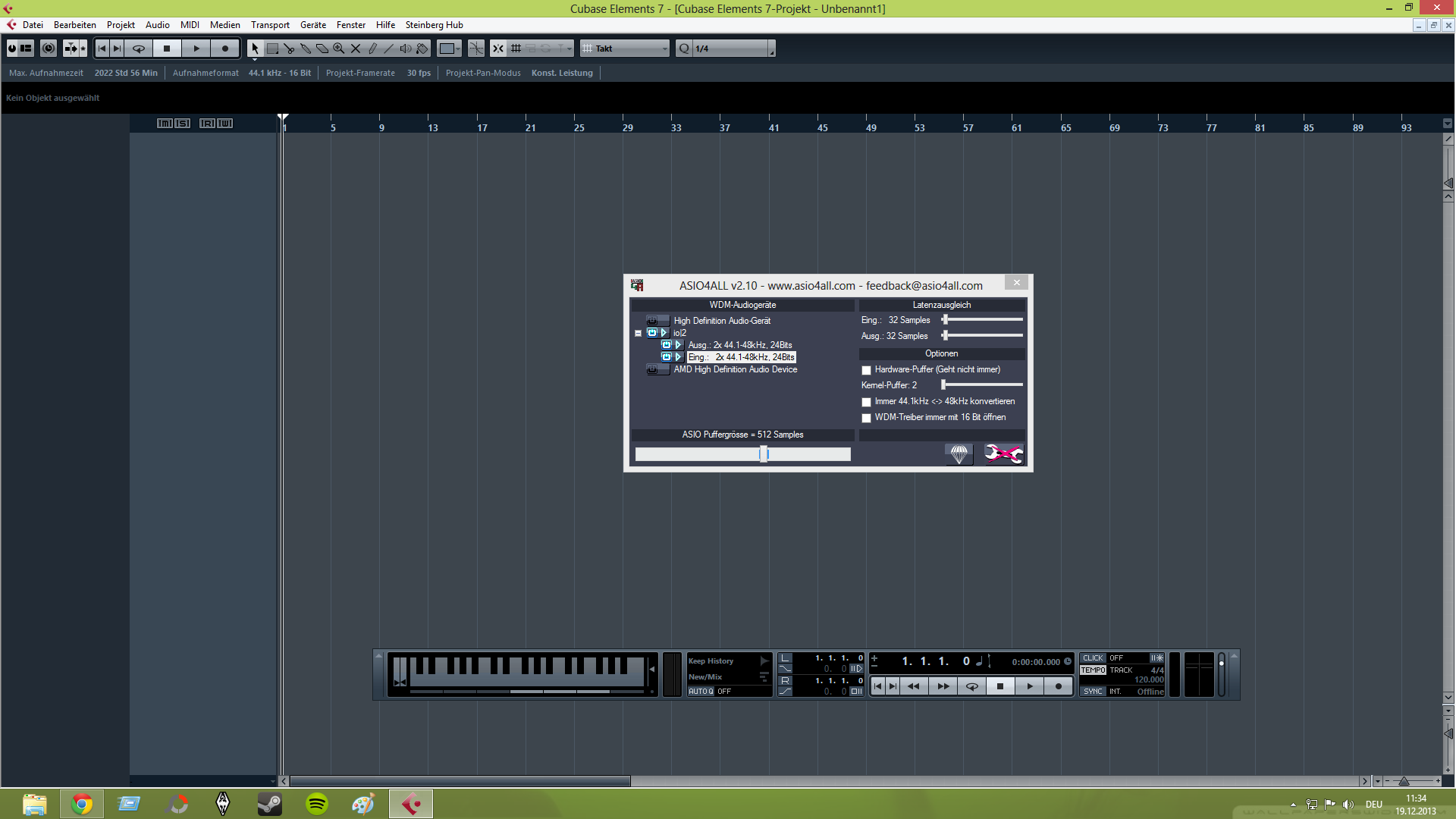Image resolution: width=1456 pixels, height=819 pixels.
Task: Select the Draw pencil tool
Action: (372, 49)
